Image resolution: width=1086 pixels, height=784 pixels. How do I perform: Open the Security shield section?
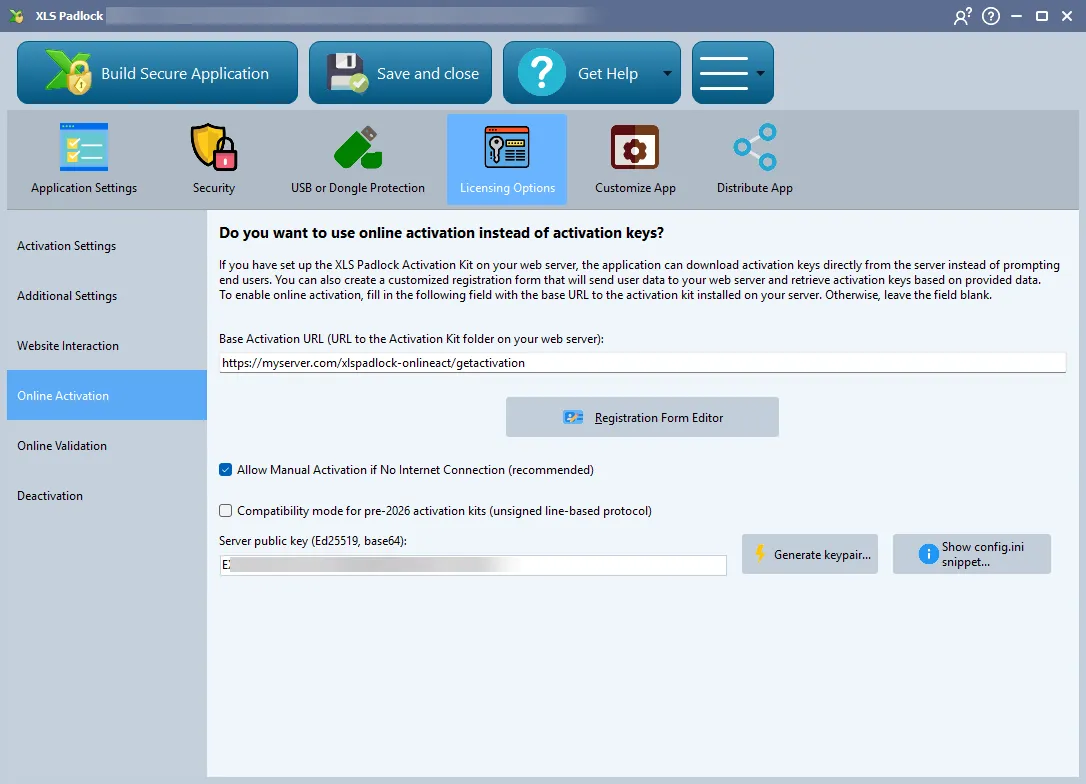[x=214, y=159]
